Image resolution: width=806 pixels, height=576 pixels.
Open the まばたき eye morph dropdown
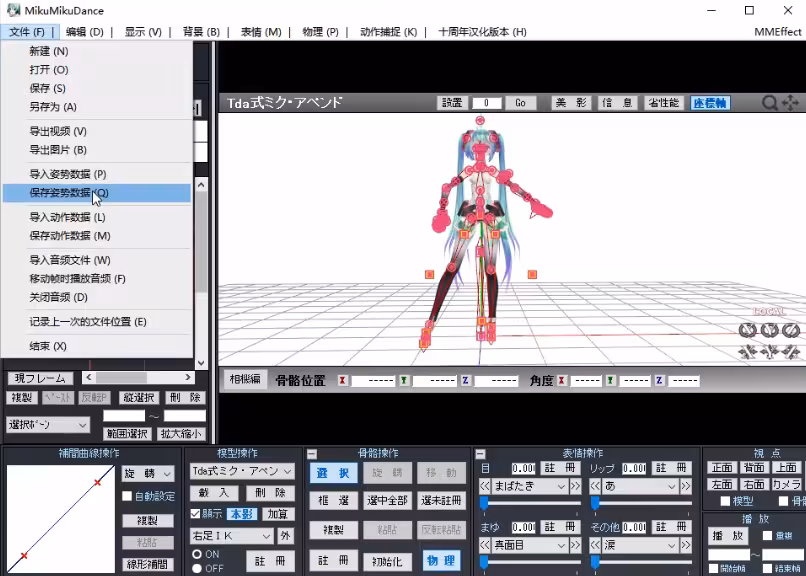tap(529, 486)
